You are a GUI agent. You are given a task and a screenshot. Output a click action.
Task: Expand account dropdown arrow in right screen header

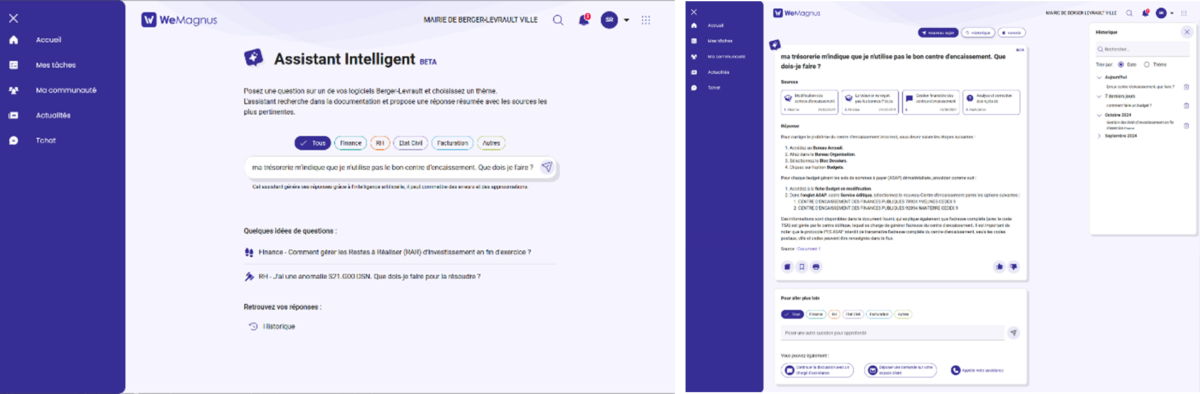click(x=1172, y=13)
